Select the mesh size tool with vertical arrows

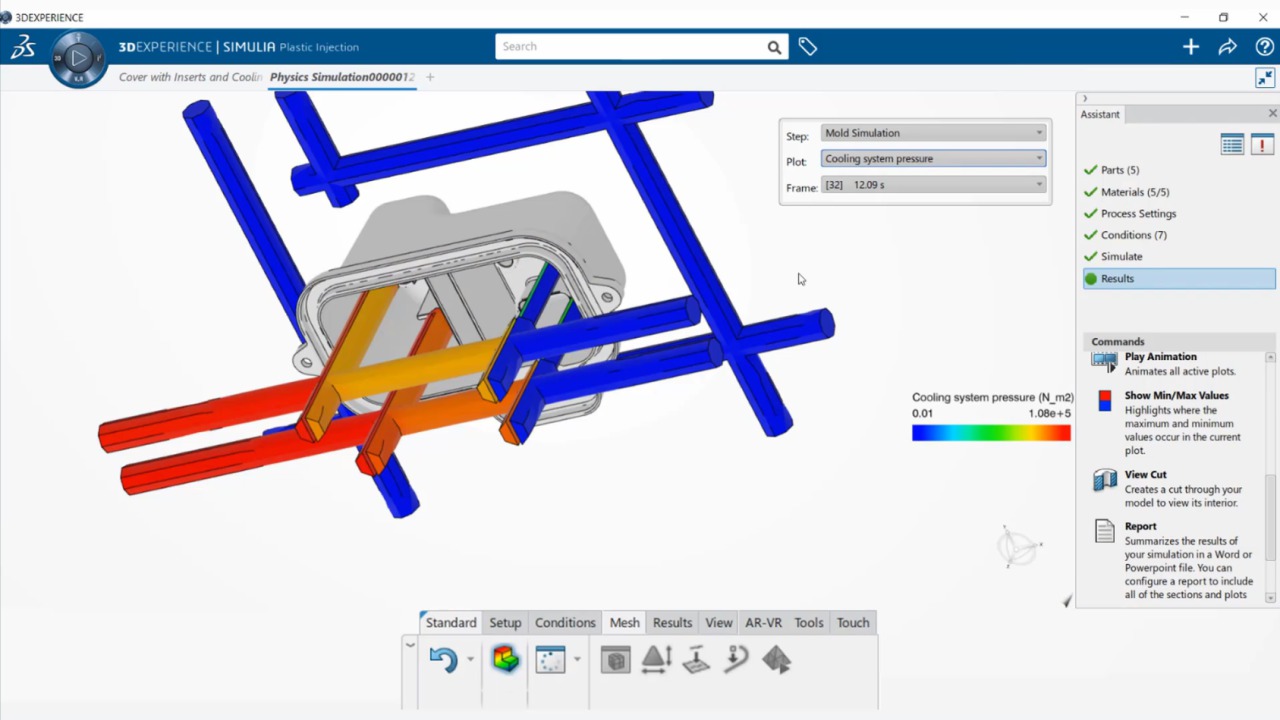pos(656,659)
